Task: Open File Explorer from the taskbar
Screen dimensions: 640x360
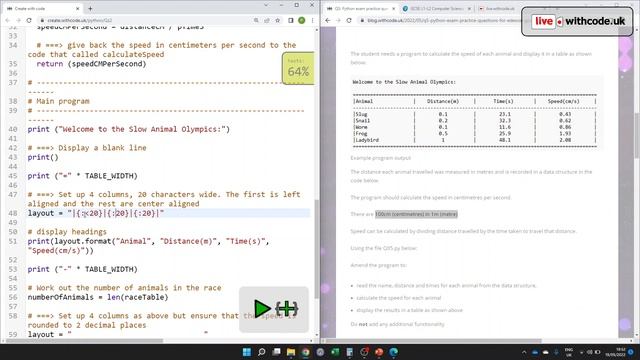Action: coord(291,352)
